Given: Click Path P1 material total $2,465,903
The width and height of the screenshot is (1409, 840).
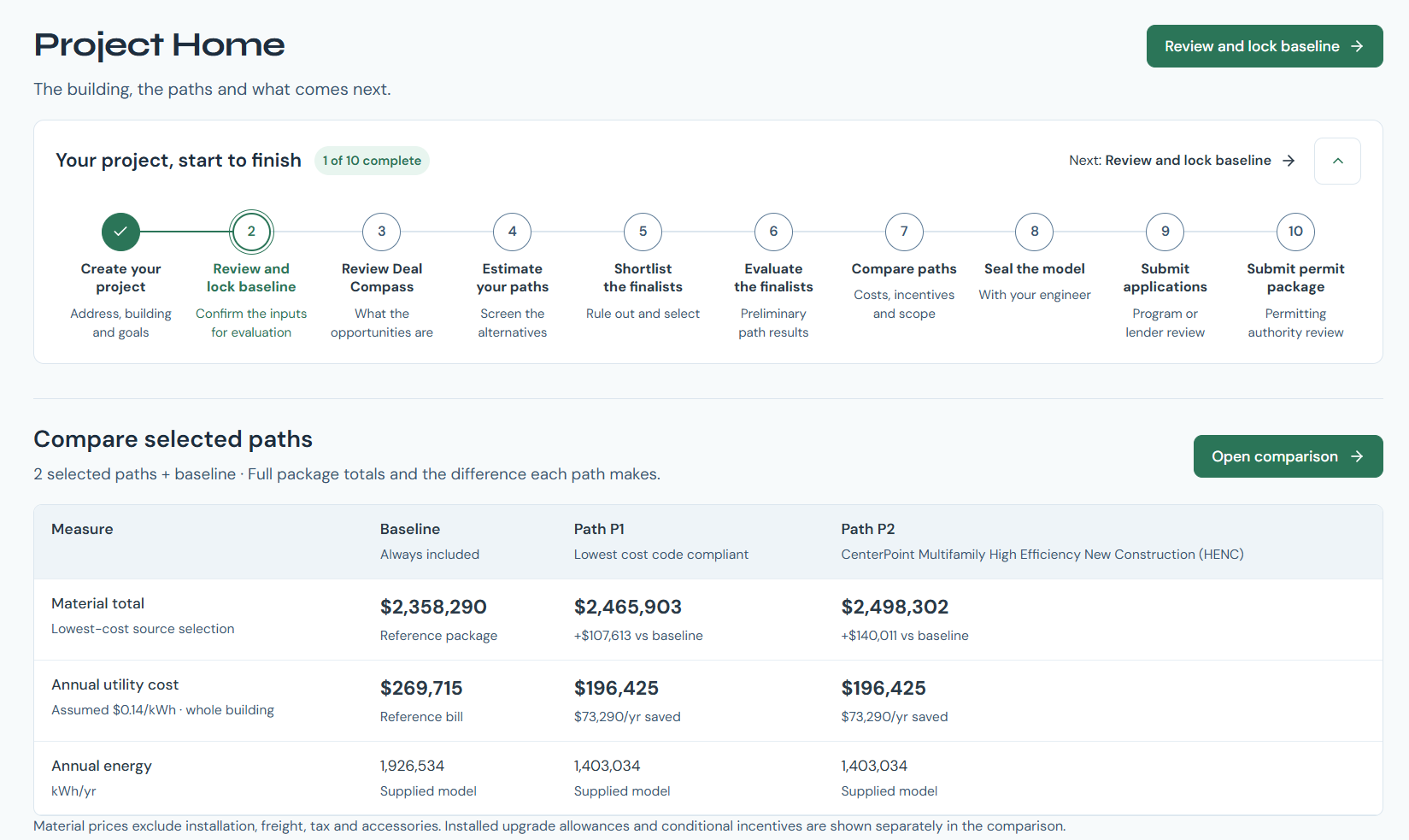Looking at the screenshot, I should coord(628,607).
